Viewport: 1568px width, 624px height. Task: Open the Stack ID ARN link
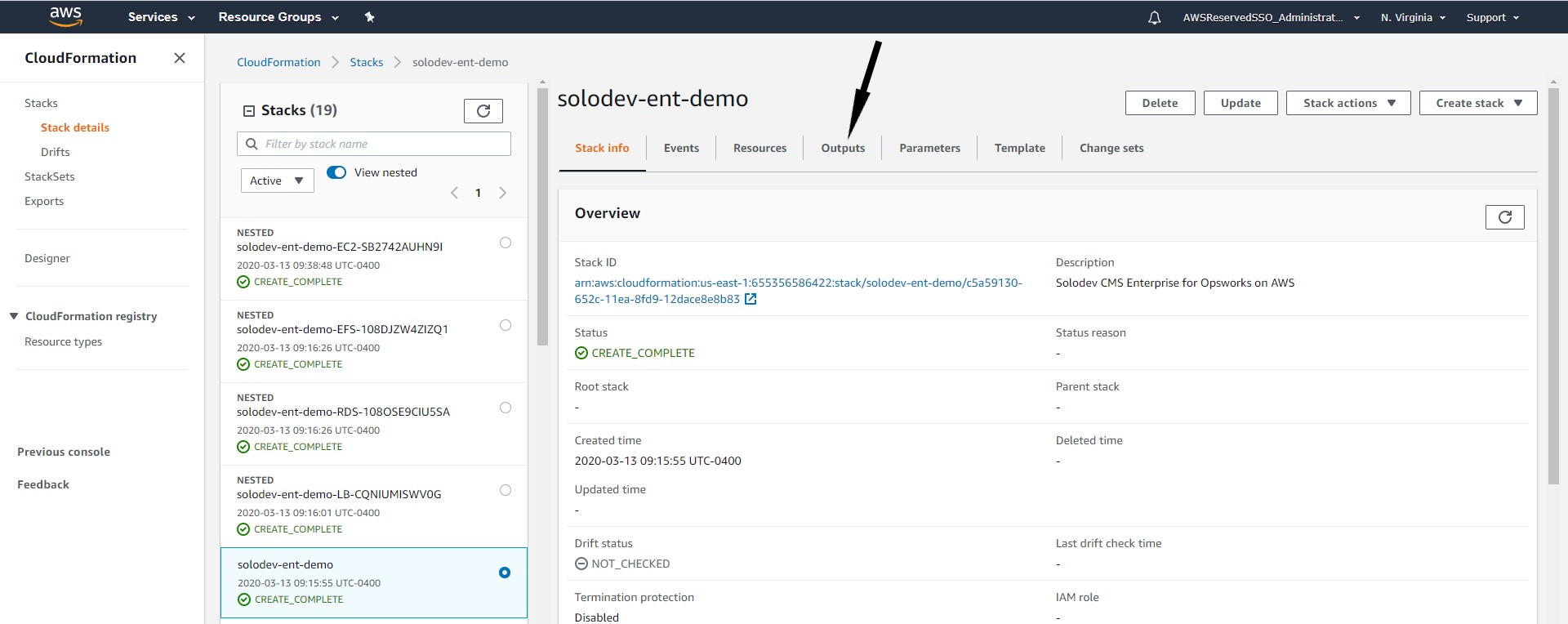pyautogui.click(x=798, y=291)
